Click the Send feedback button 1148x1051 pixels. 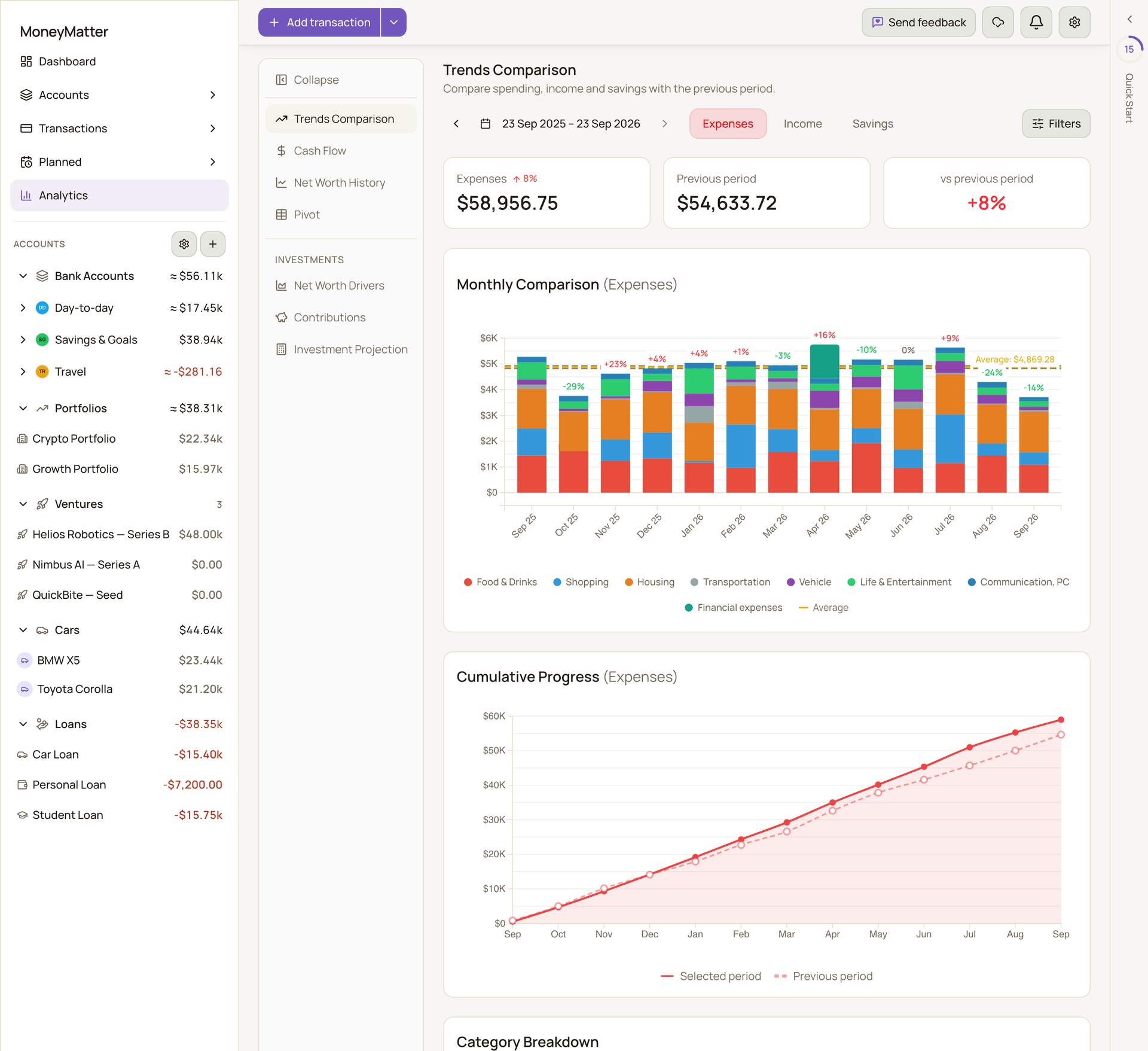(x=918, y=23)
